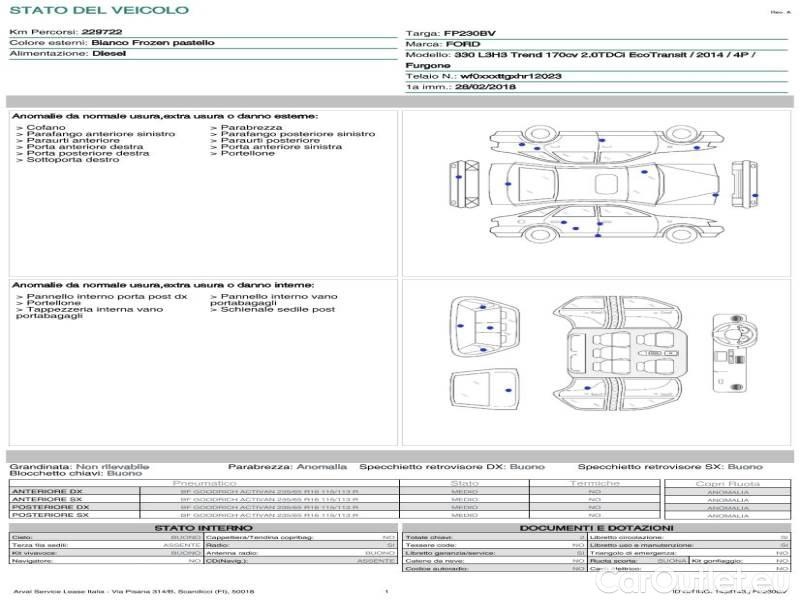
Task: Click the Navigatore row label
Action: click(x=32, y=561)
